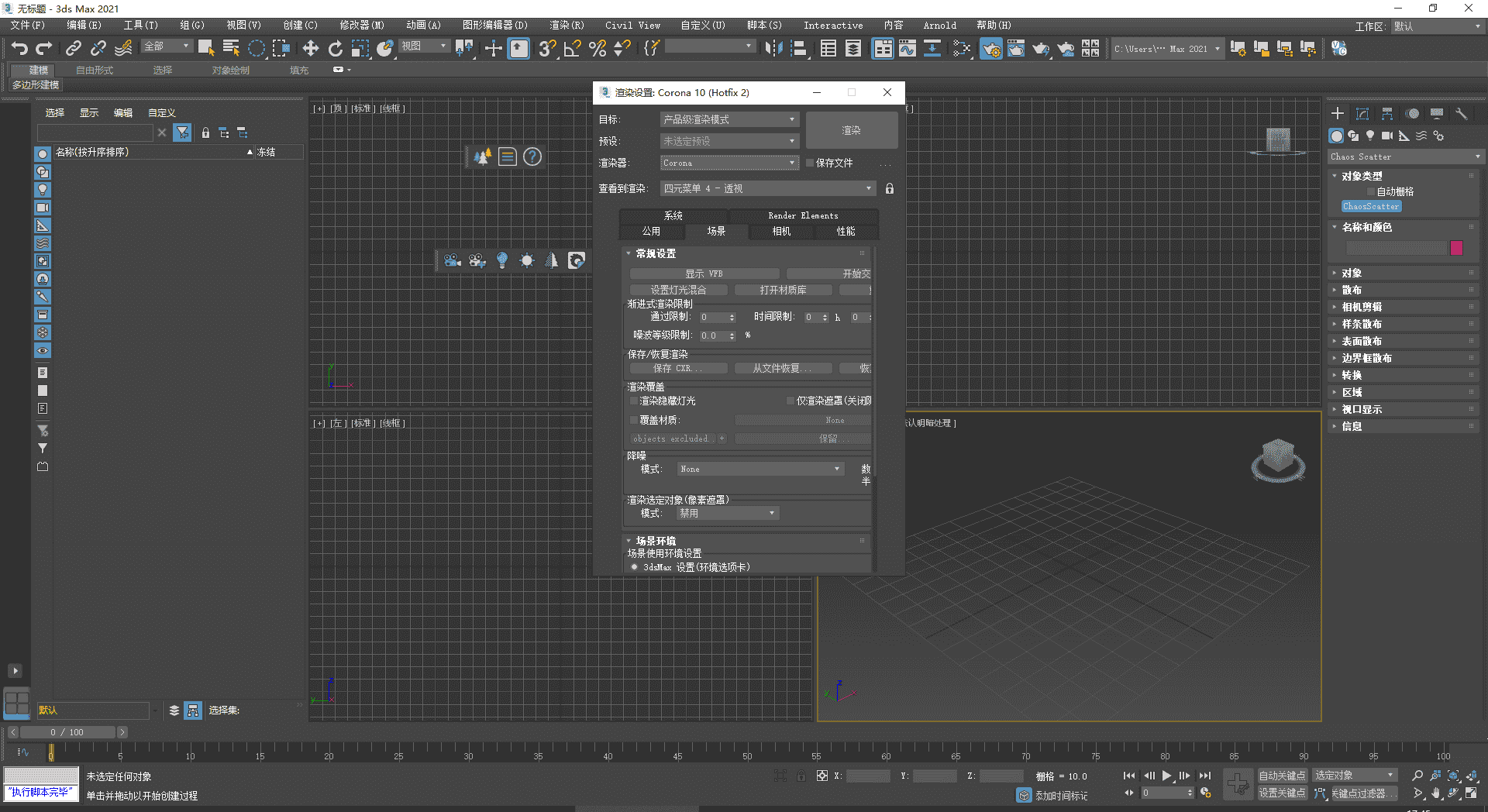
Task: Toggle the Angle Snap tool
Action: tap(572, 49)
